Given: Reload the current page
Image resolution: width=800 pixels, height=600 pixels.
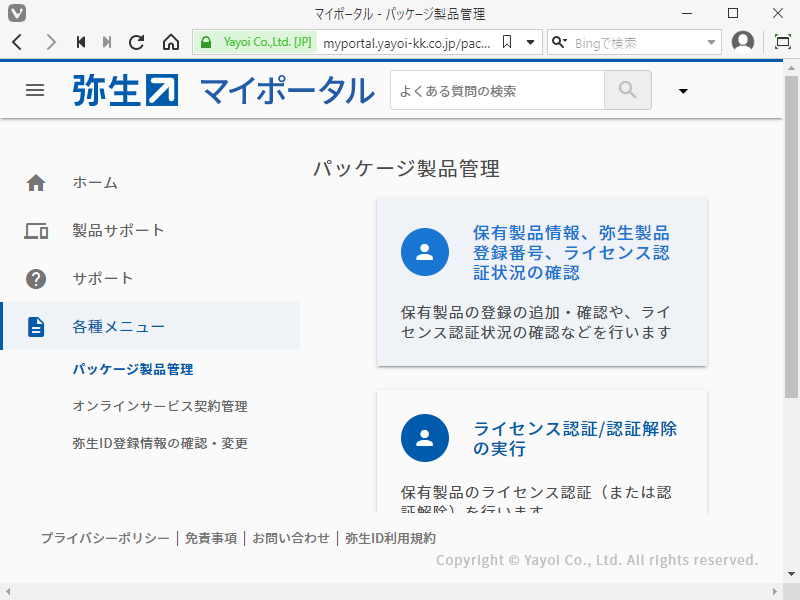Looking at the screenshot, I should point(136,42).
